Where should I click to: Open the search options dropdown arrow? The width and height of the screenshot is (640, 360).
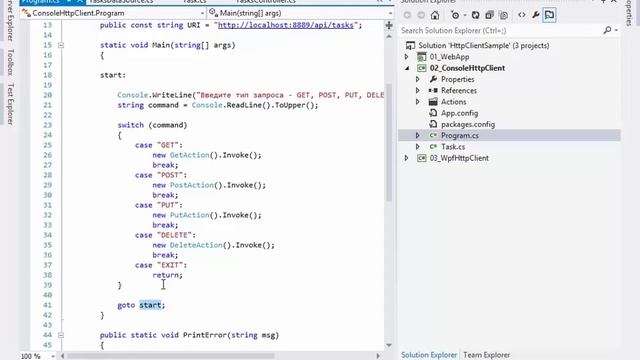point(616,31)
